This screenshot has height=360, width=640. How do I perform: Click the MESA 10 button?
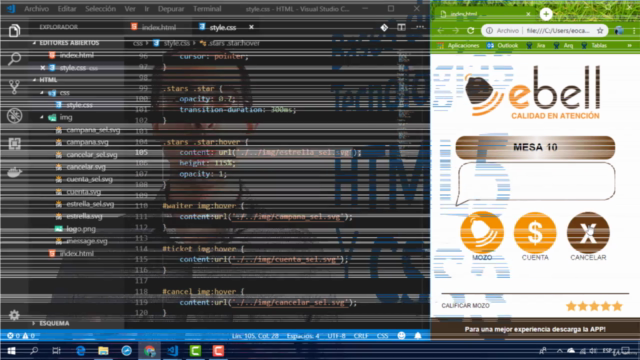[535, 147]
